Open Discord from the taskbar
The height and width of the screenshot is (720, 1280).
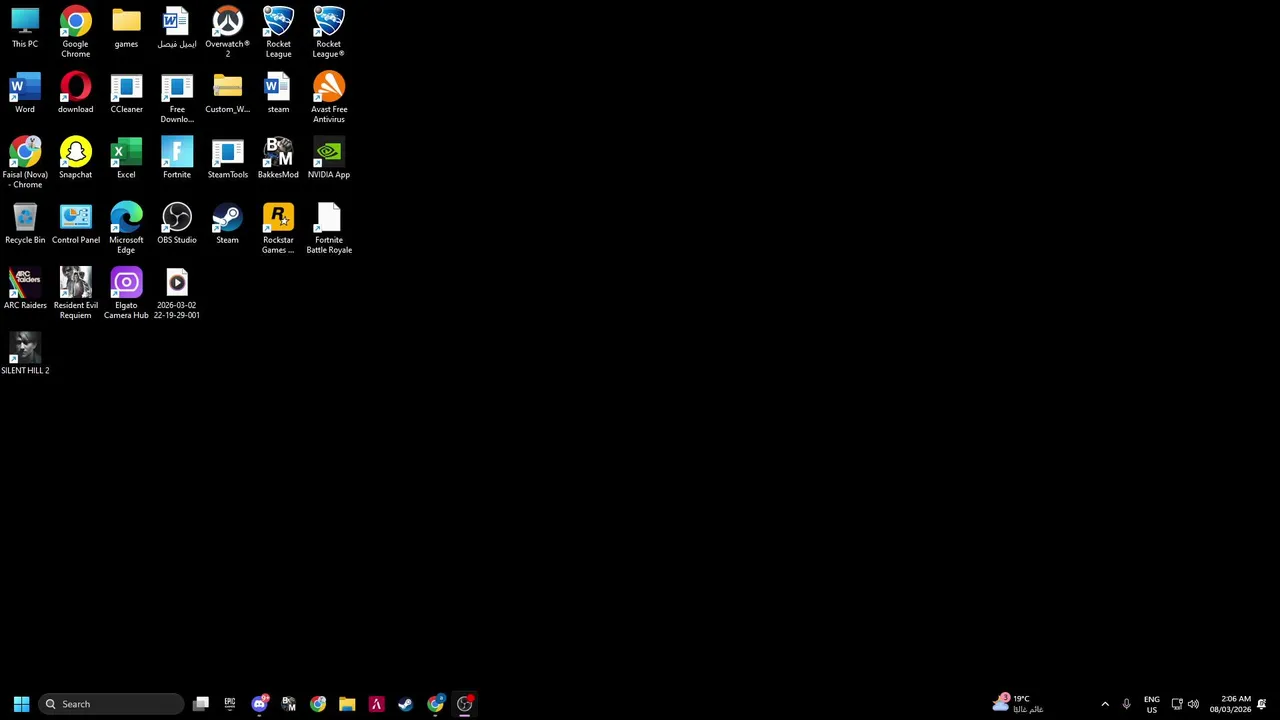[260, 704]
